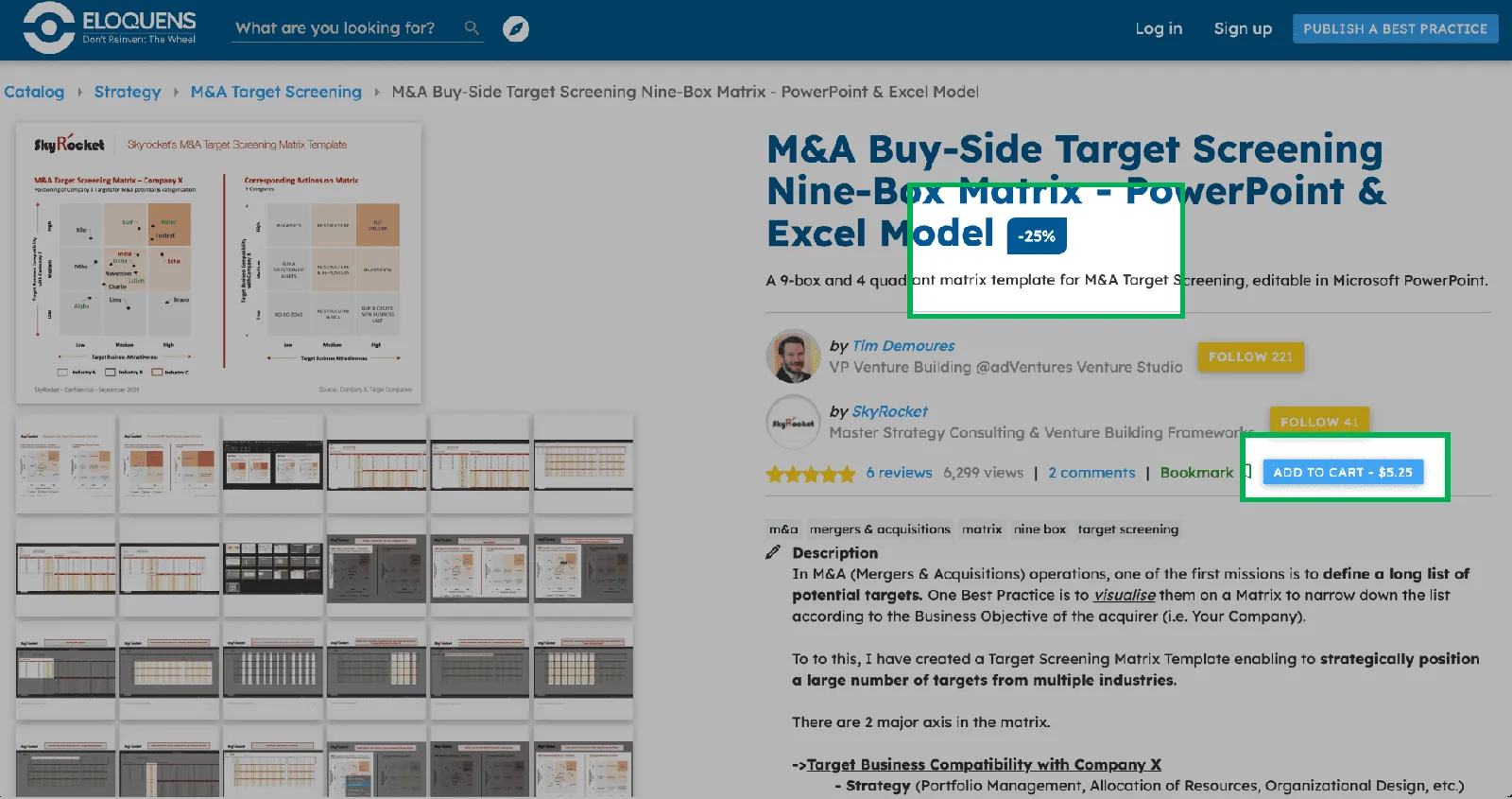Open the Sign up link
Image resolution: width=1512 pixels, height=799 pixels.
point(1243,28)
